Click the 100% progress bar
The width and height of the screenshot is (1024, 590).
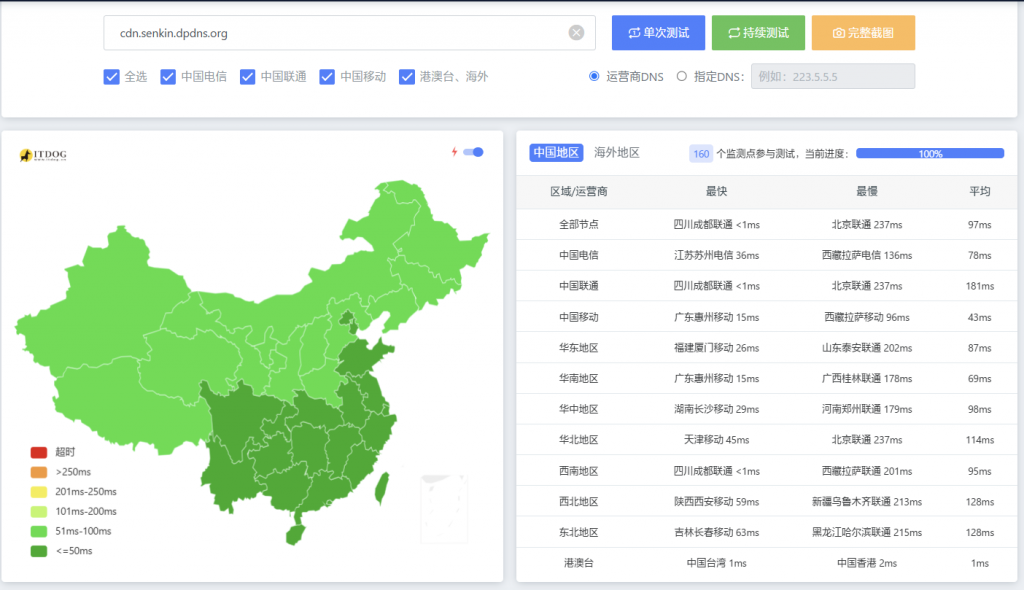[930, 154]
